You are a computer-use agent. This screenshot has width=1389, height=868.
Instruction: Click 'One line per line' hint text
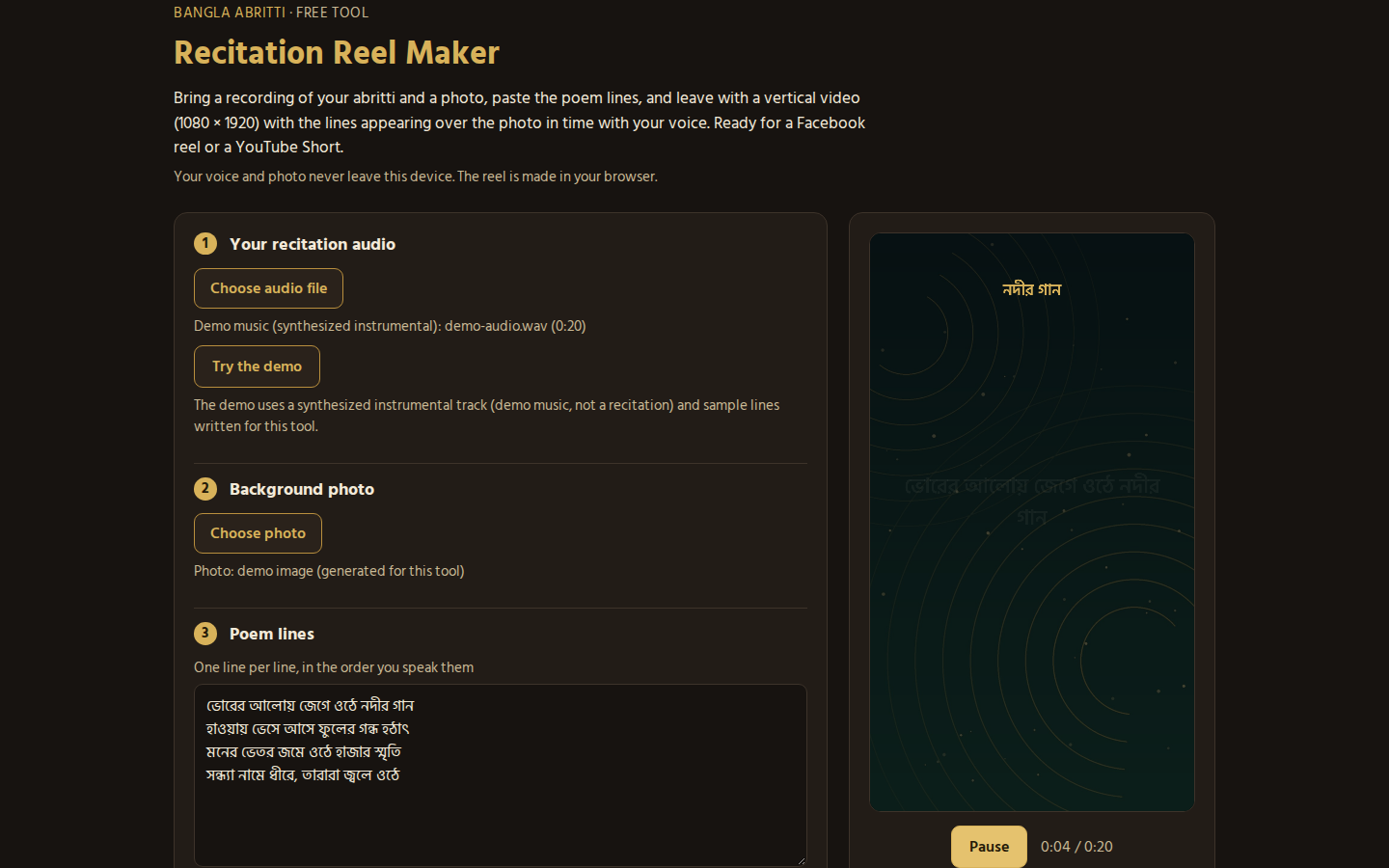coord(334,667)
